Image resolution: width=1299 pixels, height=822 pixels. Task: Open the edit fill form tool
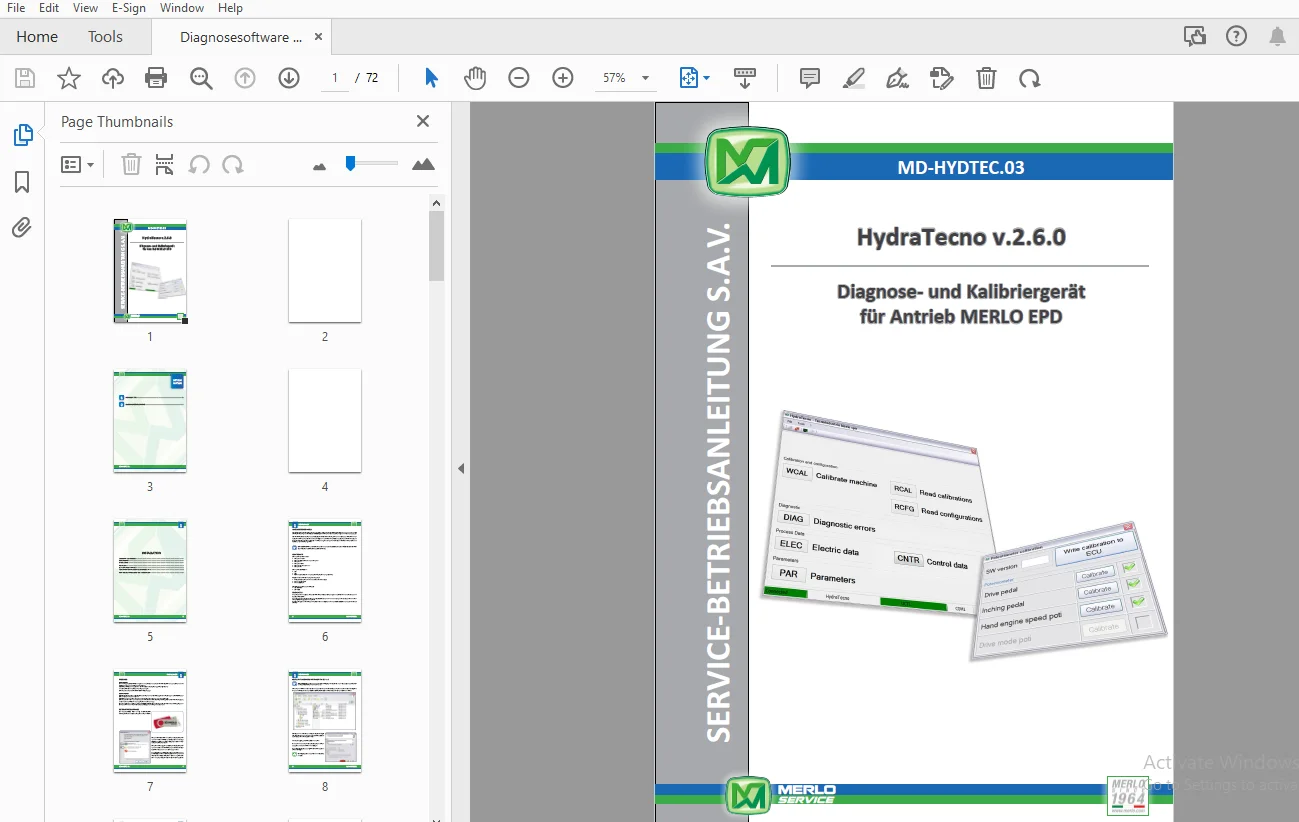tap(941, 78)
